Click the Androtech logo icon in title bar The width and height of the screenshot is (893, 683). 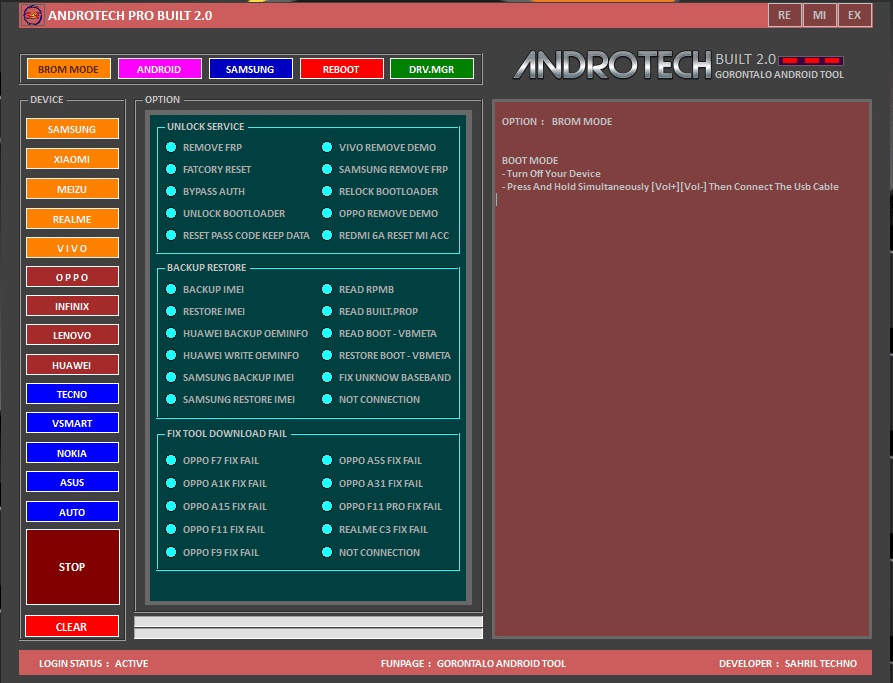click(32, 15)
